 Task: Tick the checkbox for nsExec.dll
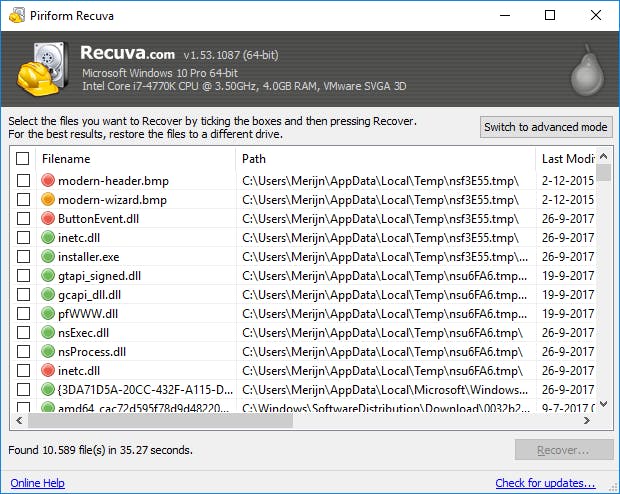coord(22,333)
